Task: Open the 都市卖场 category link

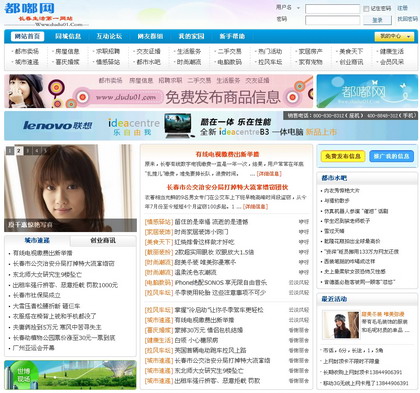Action: pos(27,51)
